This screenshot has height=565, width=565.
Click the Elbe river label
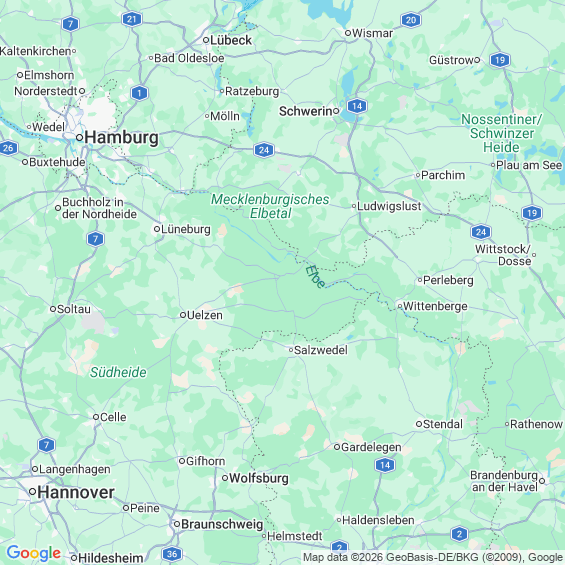tap(315, 277)
